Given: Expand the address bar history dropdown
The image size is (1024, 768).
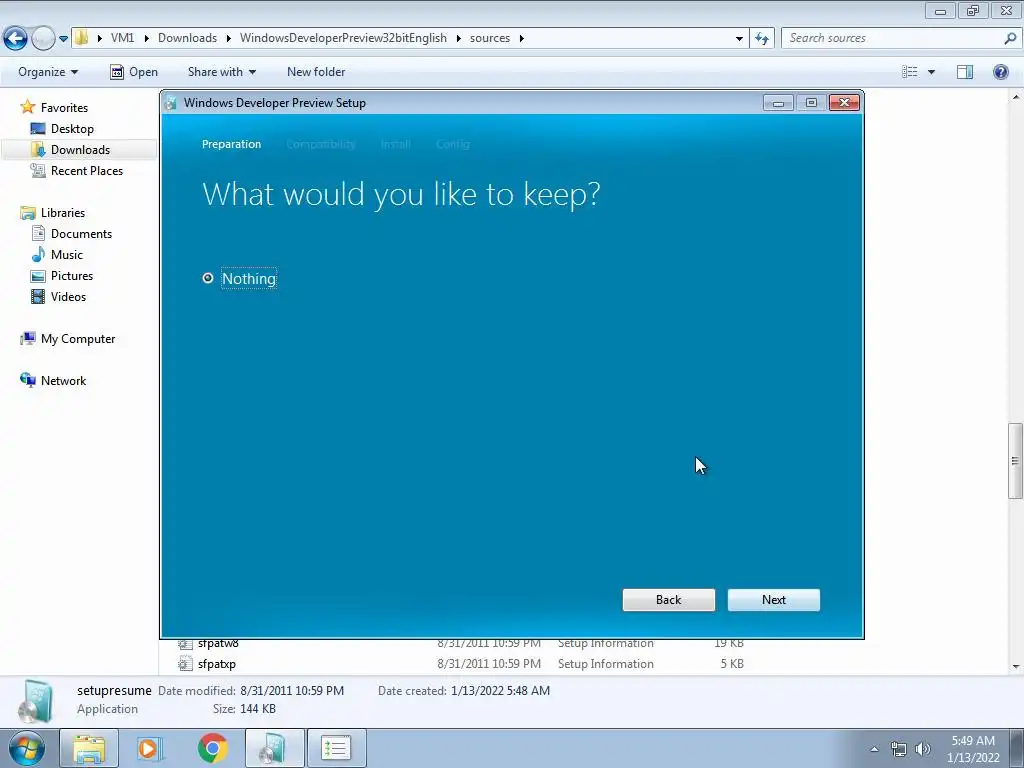Looking at the screenshot, I should point(739,39).
